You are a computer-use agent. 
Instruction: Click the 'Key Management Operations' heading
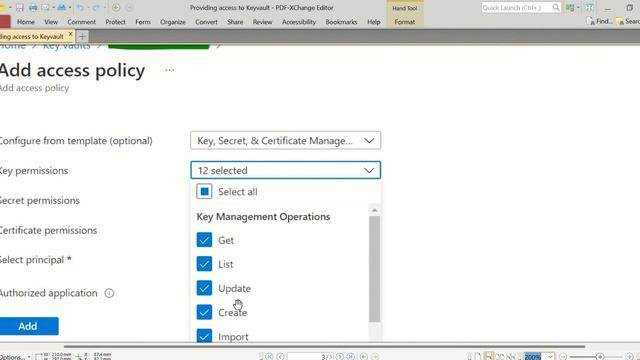263,216
